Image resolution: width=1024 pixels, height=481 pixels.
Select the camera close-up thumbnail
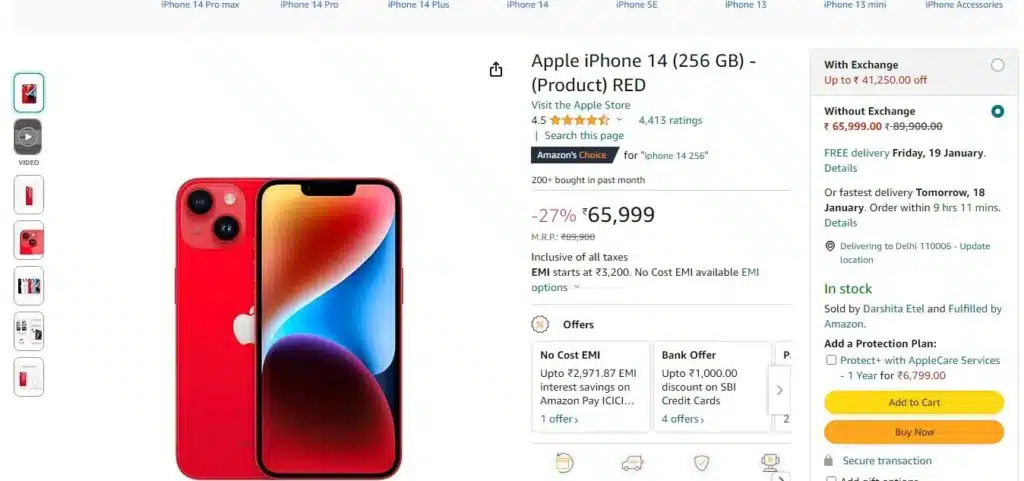point(28,240)
